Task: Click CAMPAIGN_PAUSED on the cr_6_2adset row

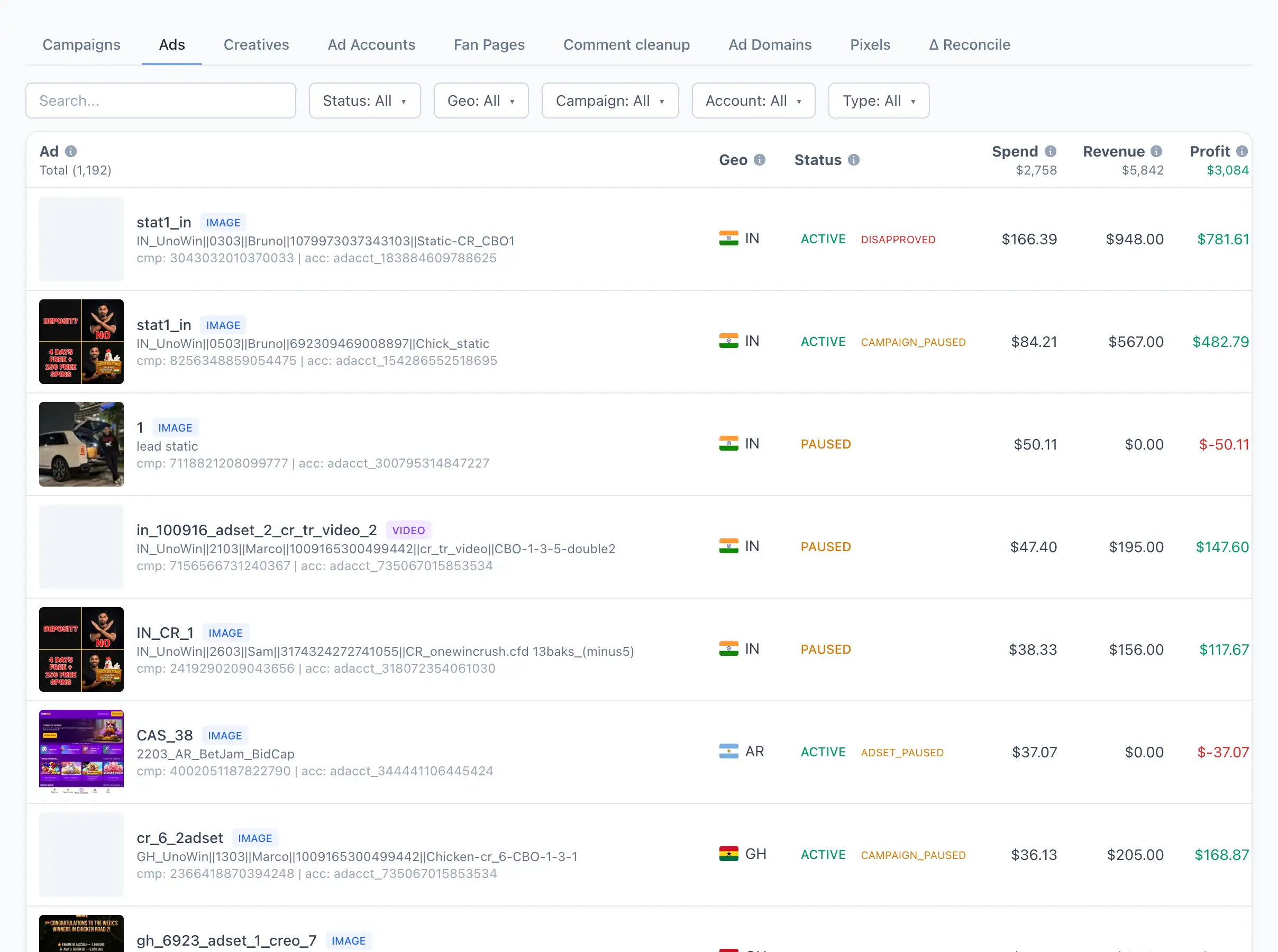Action: point(912,855)
